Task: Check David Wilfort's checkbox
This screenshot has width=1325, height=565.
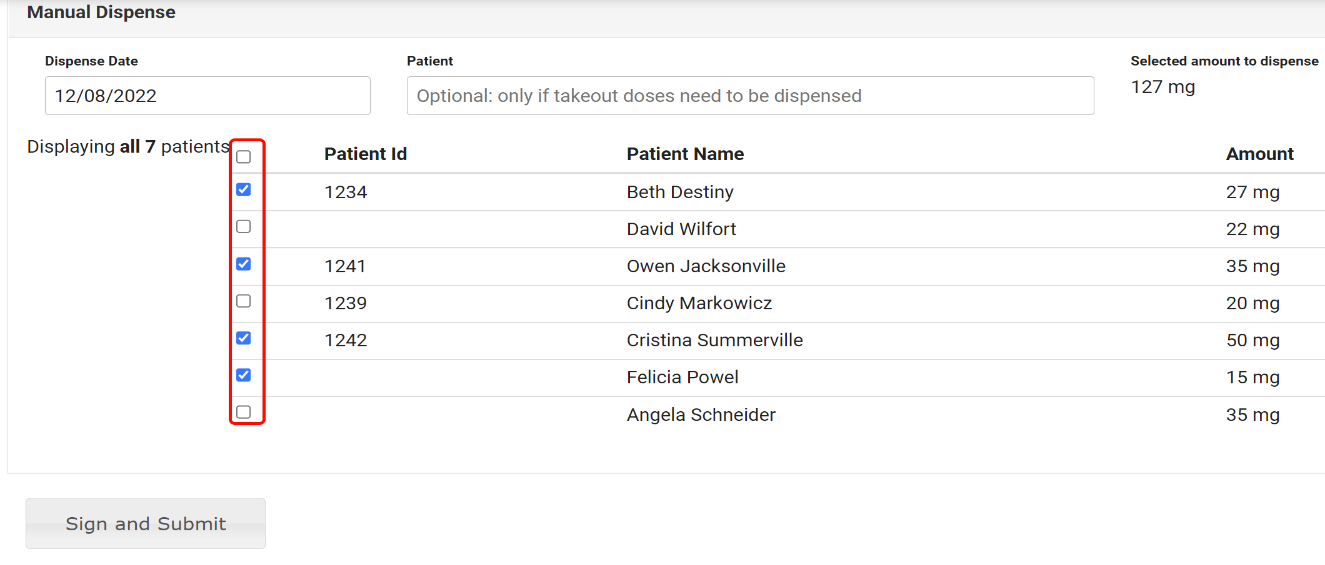Action: click(x=243, y=227)
